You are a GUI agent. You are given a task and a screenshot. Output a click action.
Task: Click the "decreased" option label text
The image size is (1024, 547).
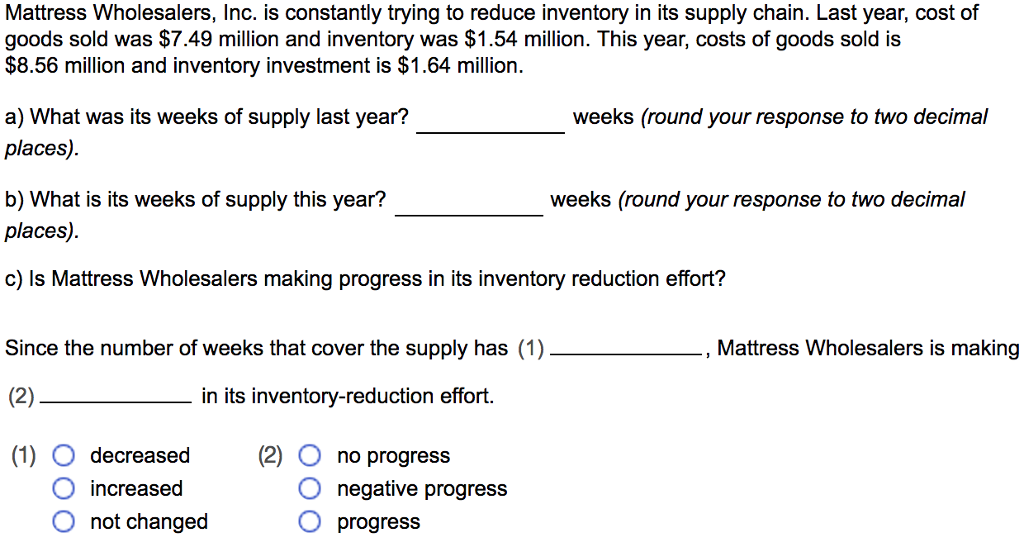coord(140,456)
